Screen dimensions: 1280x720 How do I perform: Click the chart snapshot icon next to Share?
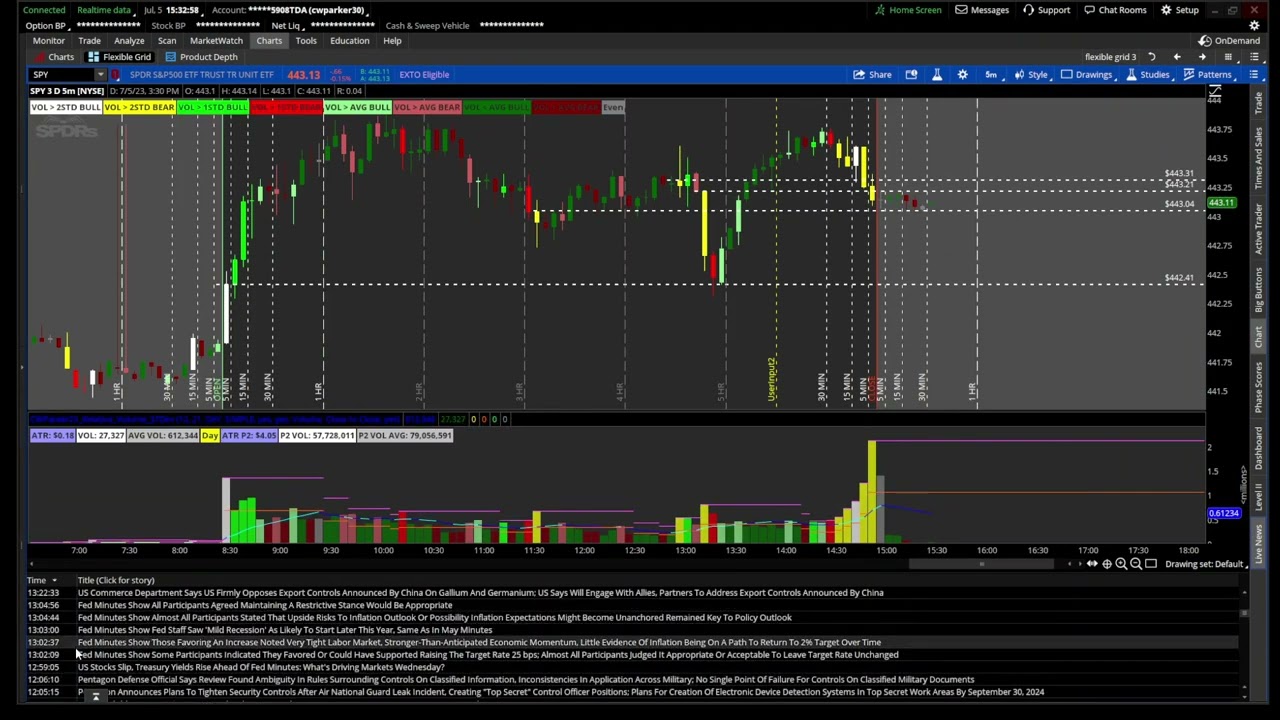point(911,74)
